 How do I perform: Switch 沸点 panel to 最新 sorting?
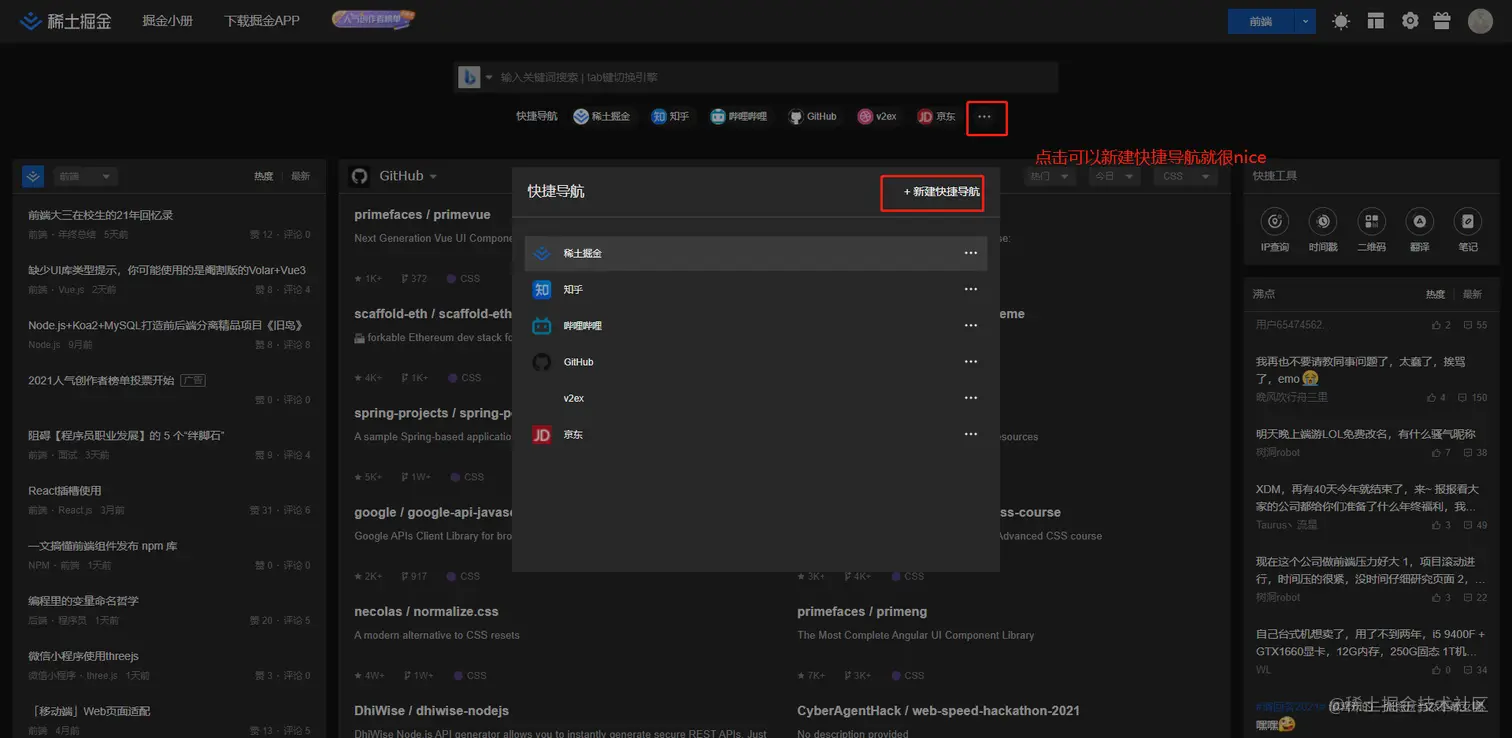click(1472, 294)
